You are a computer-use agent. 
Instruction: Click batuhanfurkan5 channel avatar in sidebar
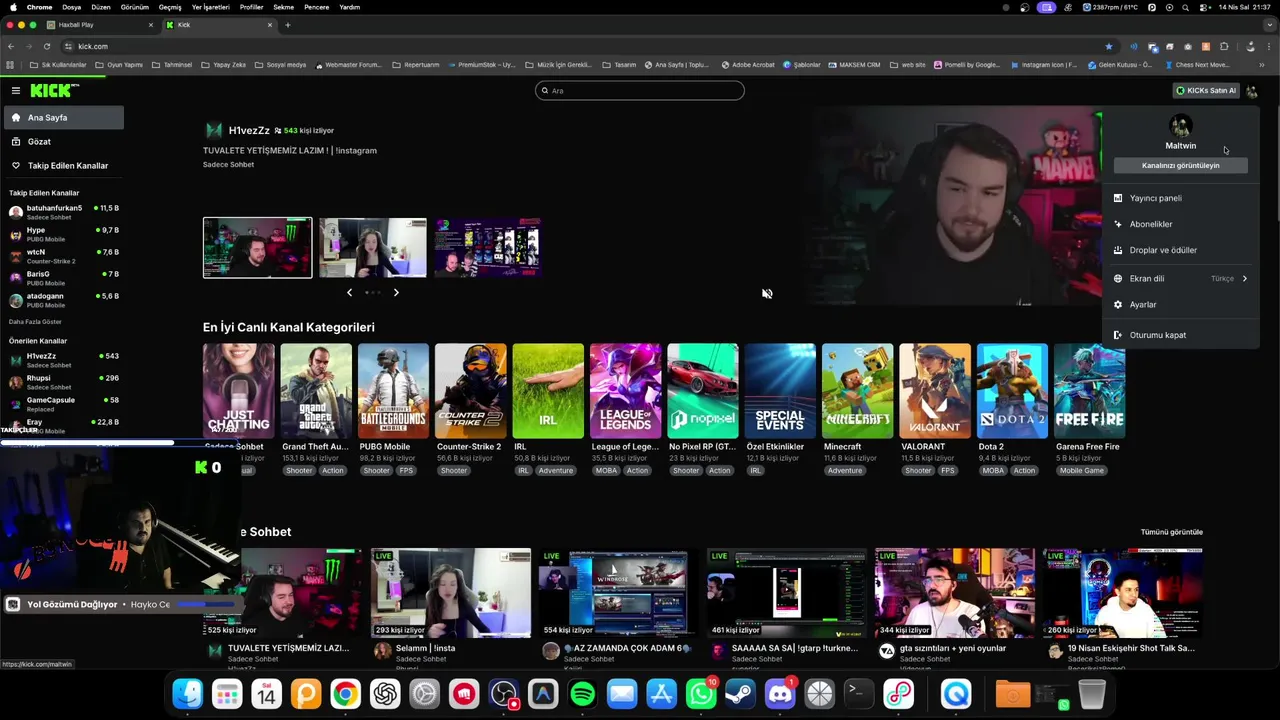(x=16, y=212)
